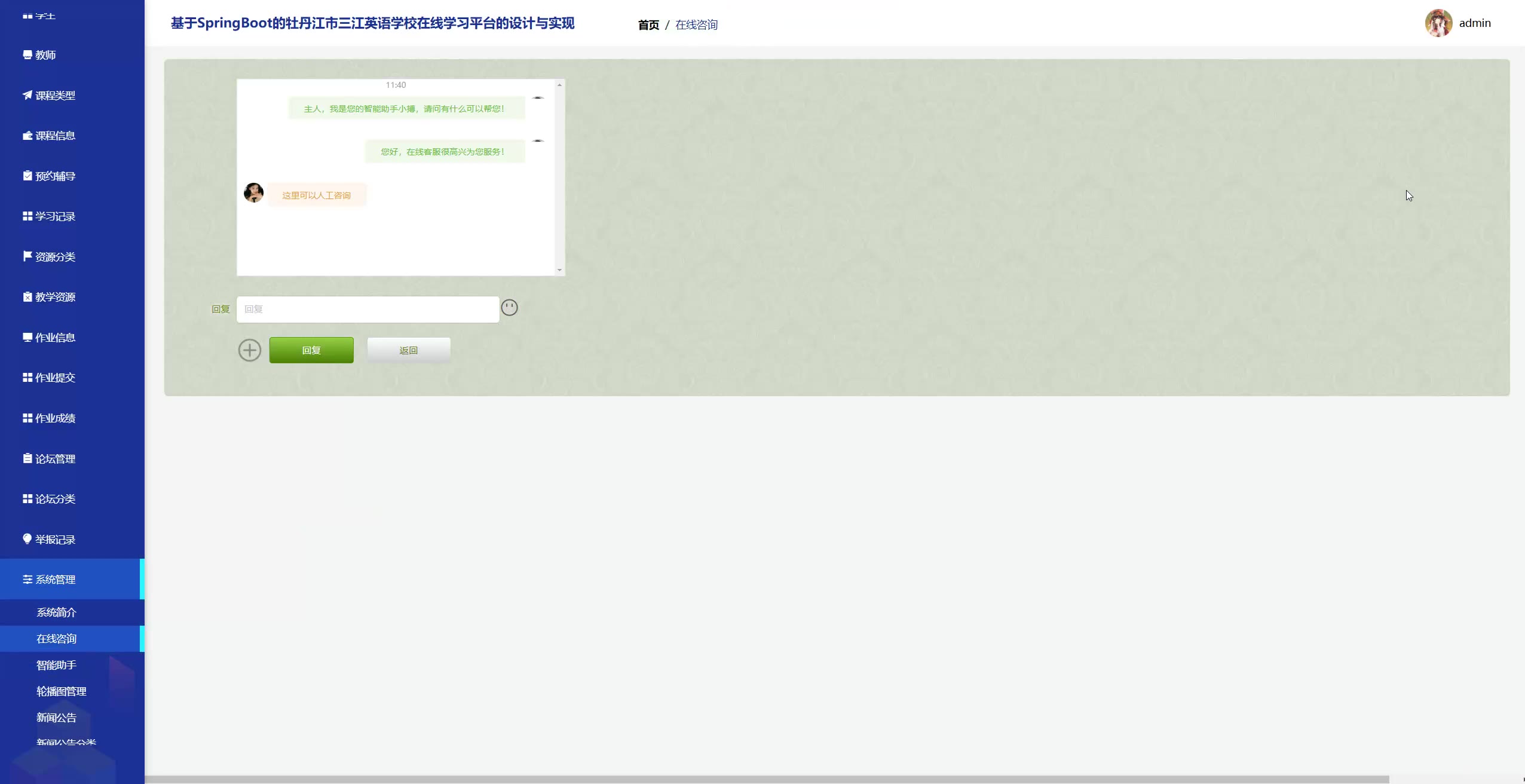Go to 首页 via breadcrumb

[648, 25]
